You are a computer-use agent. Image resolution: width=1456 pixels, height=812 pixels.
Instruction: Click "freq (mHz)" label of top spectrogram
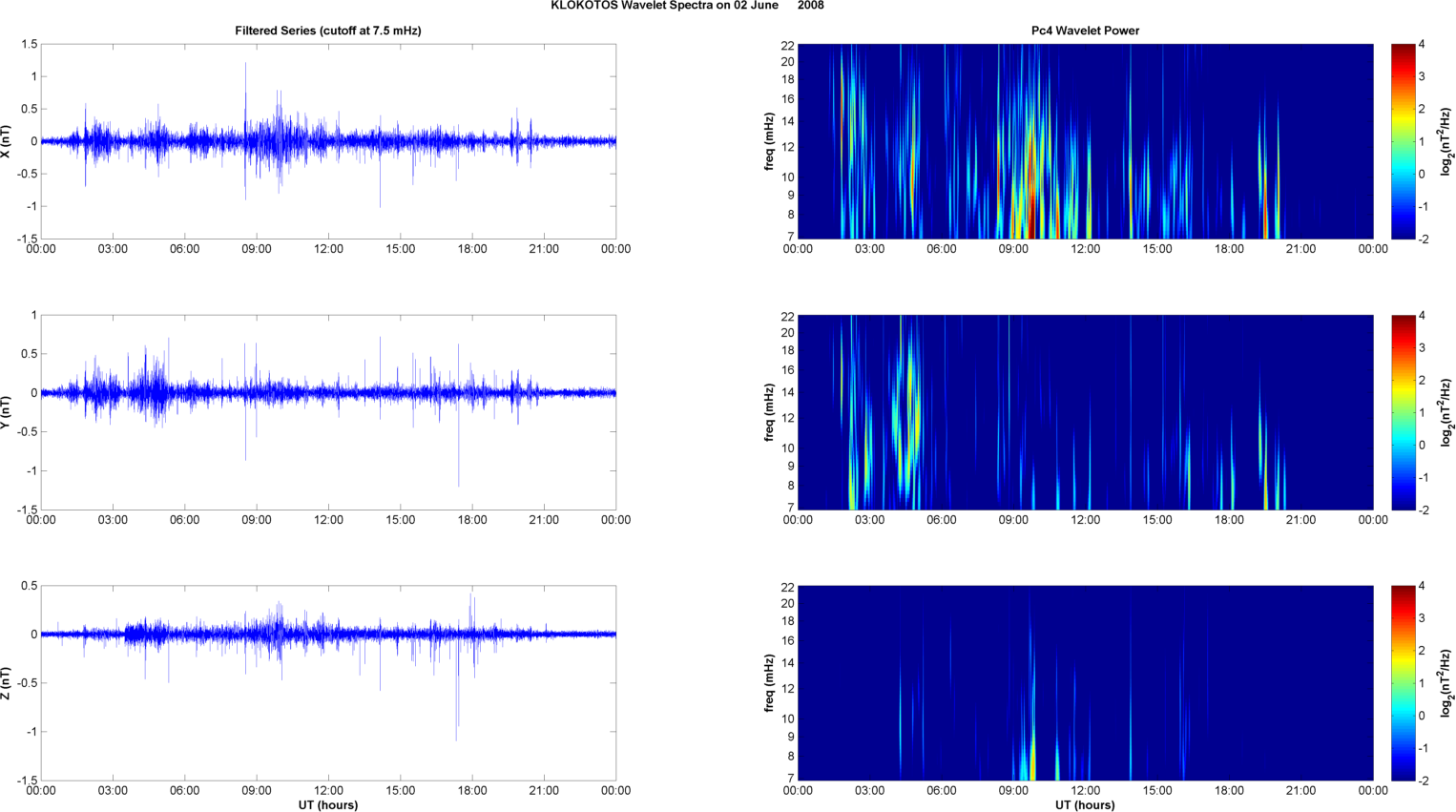(769, 142)
